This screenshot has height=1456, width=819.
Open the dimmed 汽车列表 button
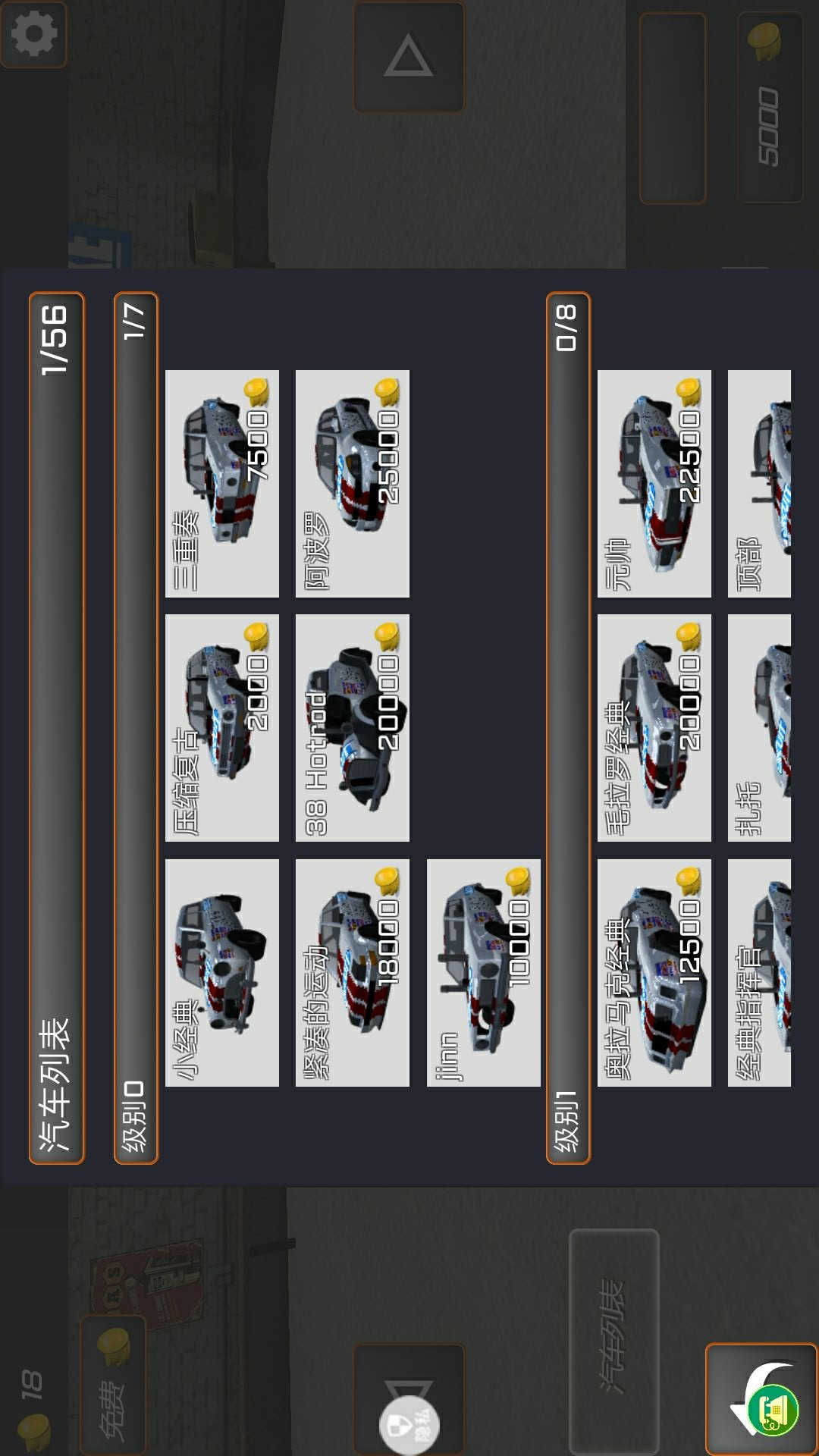click(613, 1341)
